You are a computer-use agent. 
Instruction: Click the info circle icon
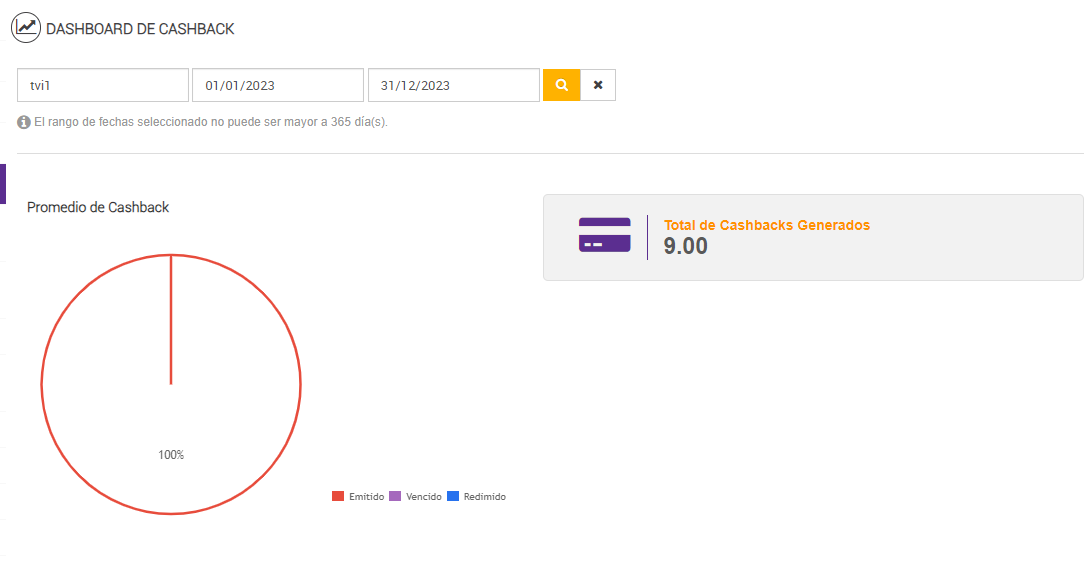(24, 122)
